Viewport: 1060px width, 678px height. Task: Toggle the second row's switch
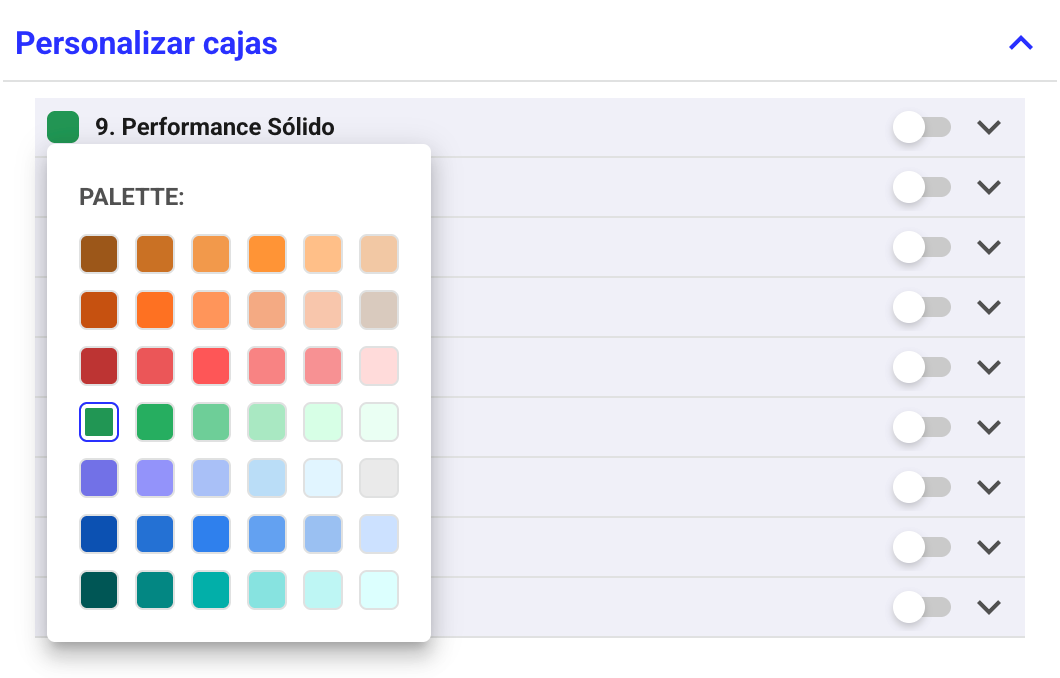(921, 187)
